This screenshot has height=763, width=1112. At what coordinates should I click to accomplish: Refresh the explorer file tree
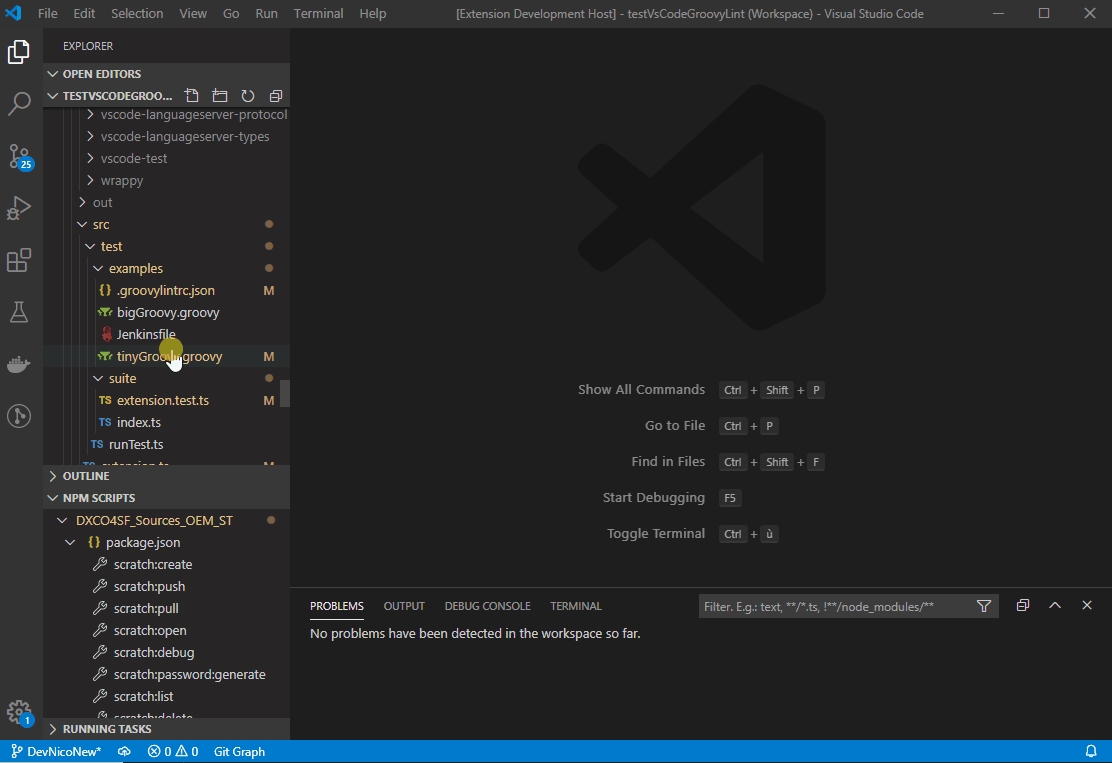[248, 96]
